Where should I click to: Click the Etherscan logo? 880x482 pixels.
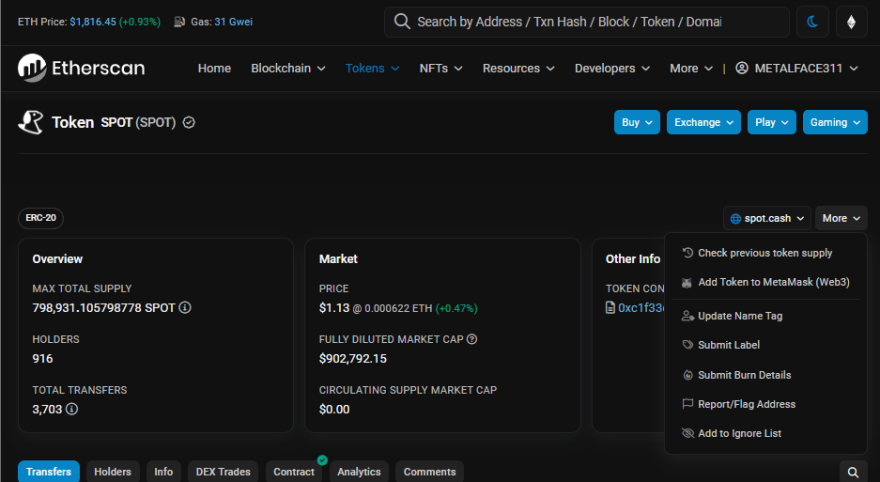pos(81,68)
